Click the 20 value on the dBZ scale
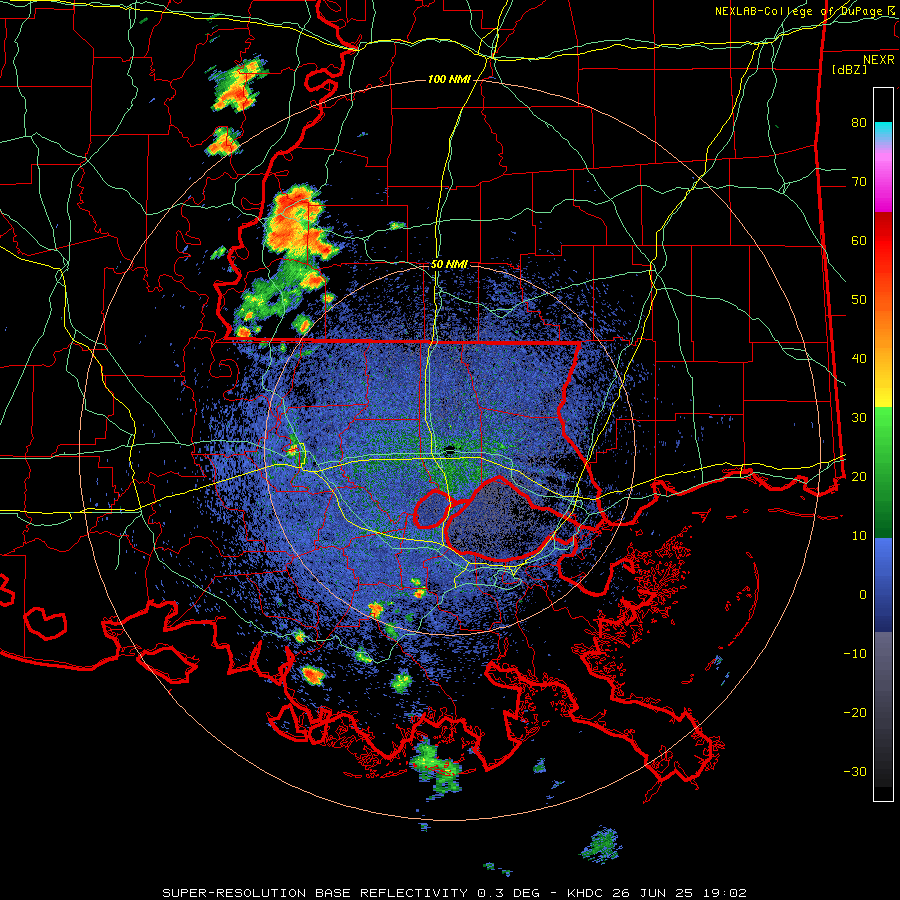The width and height of the screenshot is (900, 900). pyautogui.click(x=859, y=477)
